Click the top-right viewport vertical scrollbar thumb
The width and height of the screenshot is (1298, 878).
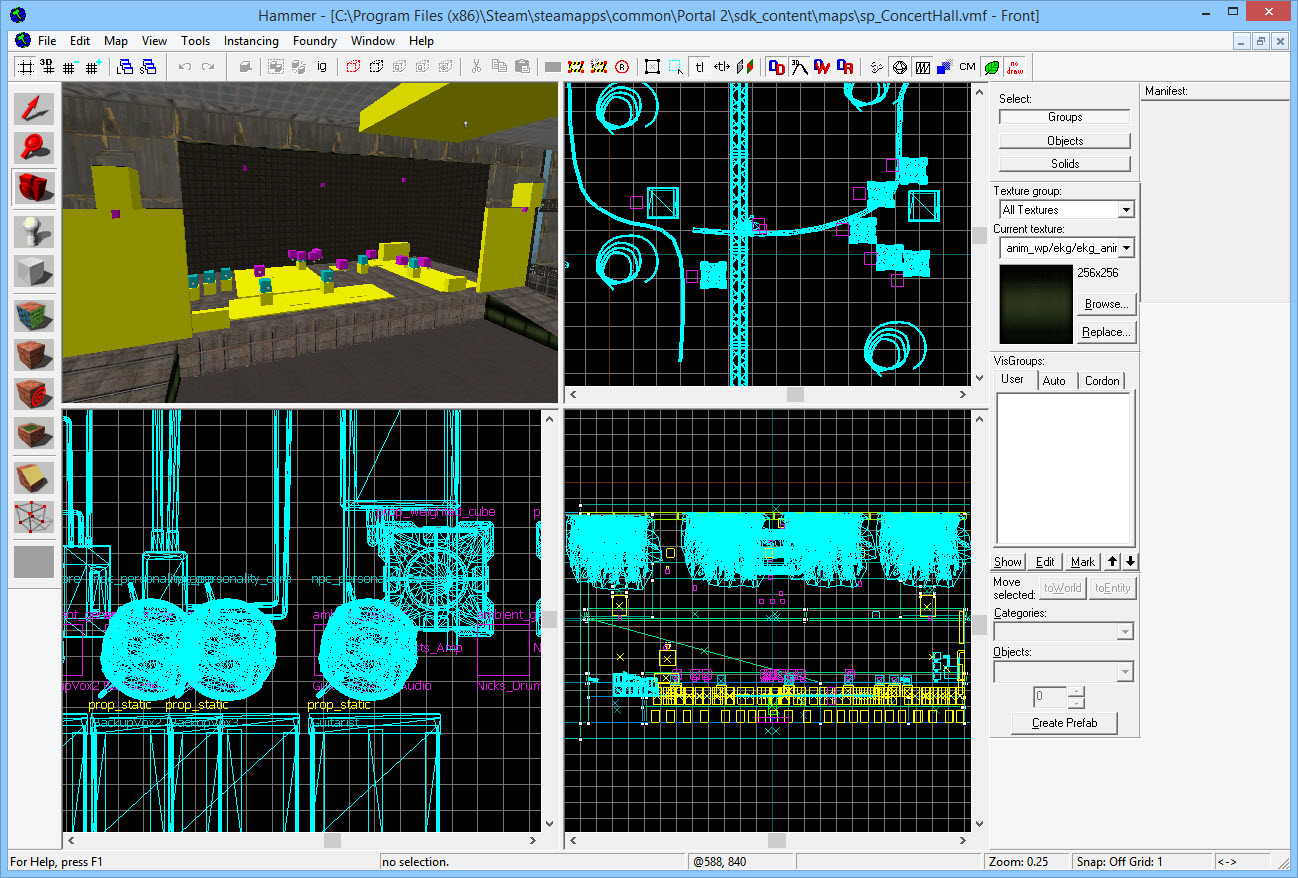(x=979, y=235)
